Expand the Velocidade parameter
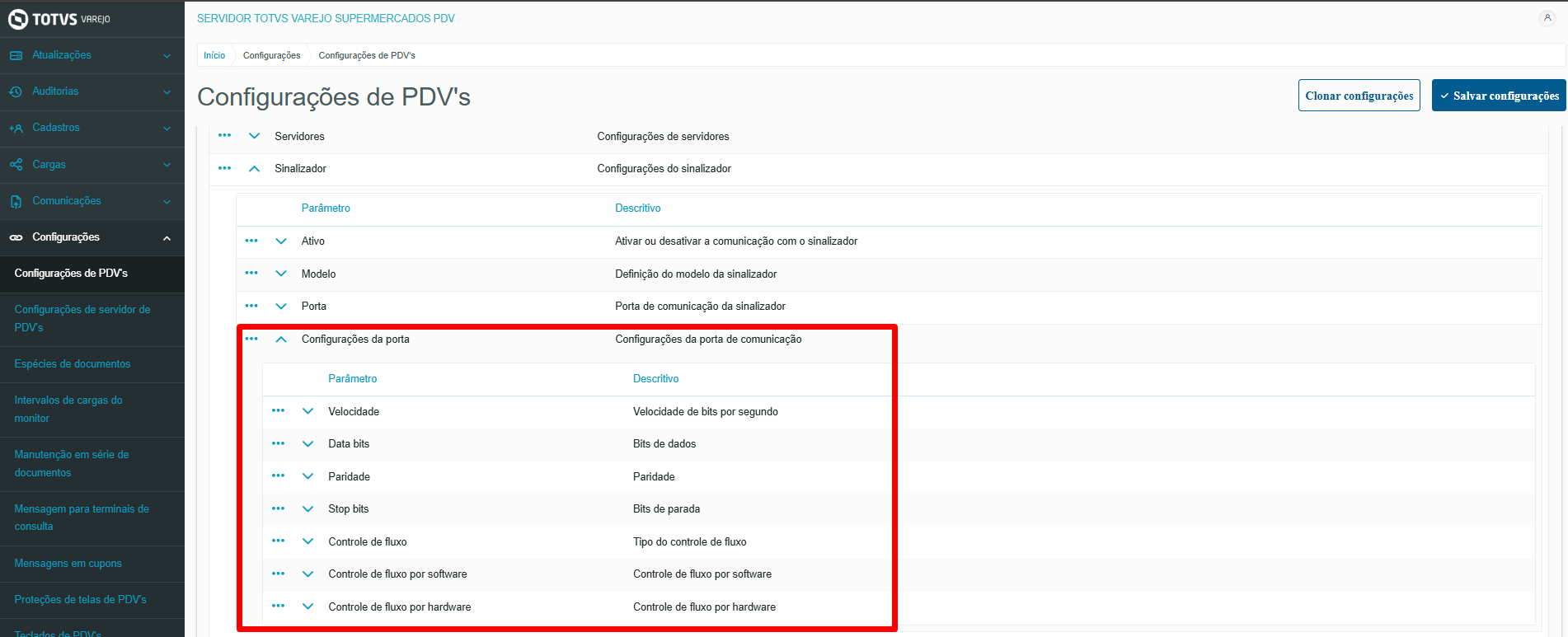 [308, 411]
